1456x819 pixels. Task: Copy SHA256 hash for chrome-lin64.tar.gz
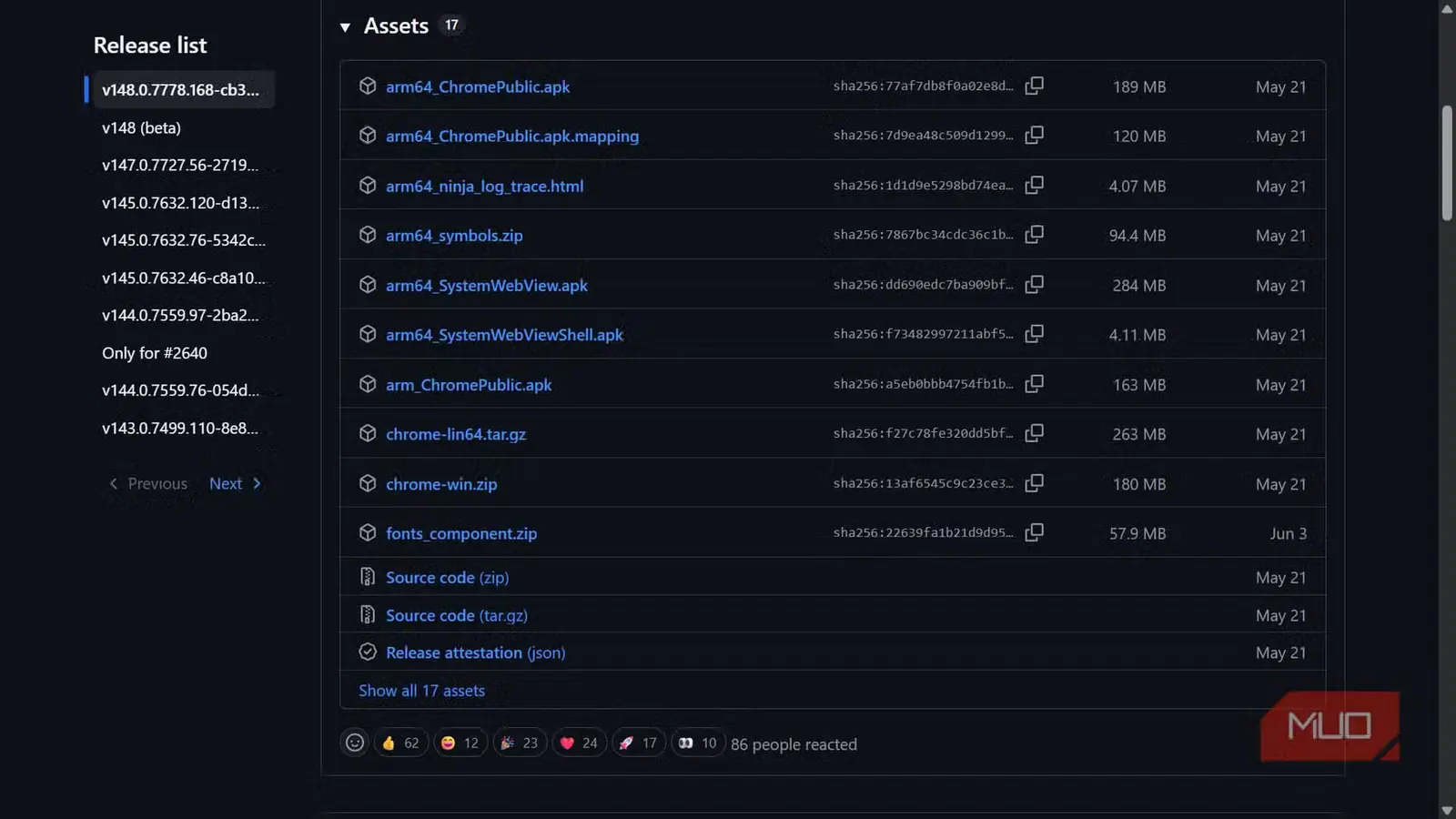coord(1034,433)
